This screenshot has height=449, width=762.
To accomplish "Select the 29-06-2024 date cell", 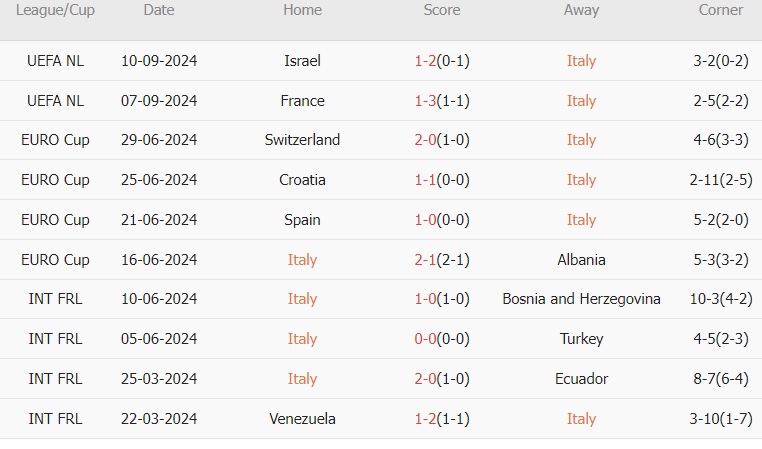I will click(x=158, y=140).
